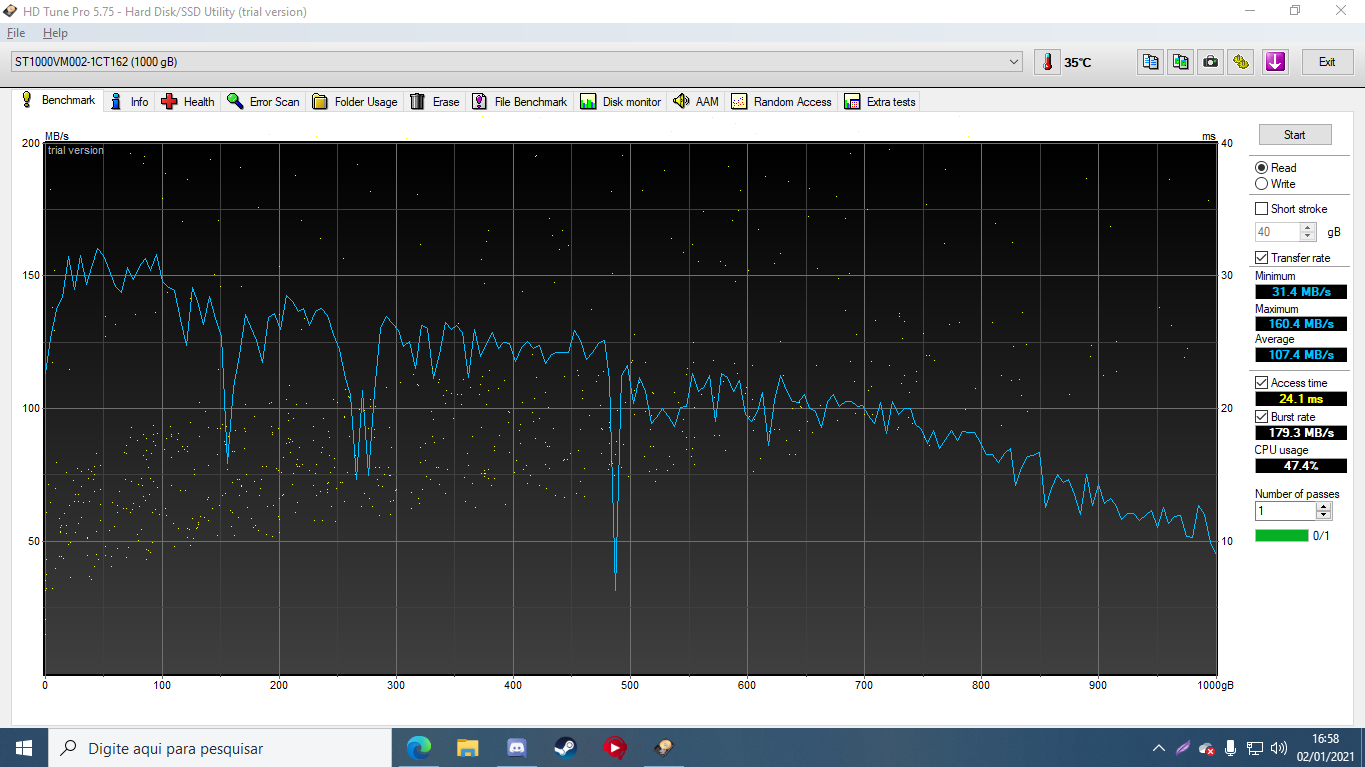Click the Start benchmark button
Screen dimensions: 1365x767
(1294, 135)
